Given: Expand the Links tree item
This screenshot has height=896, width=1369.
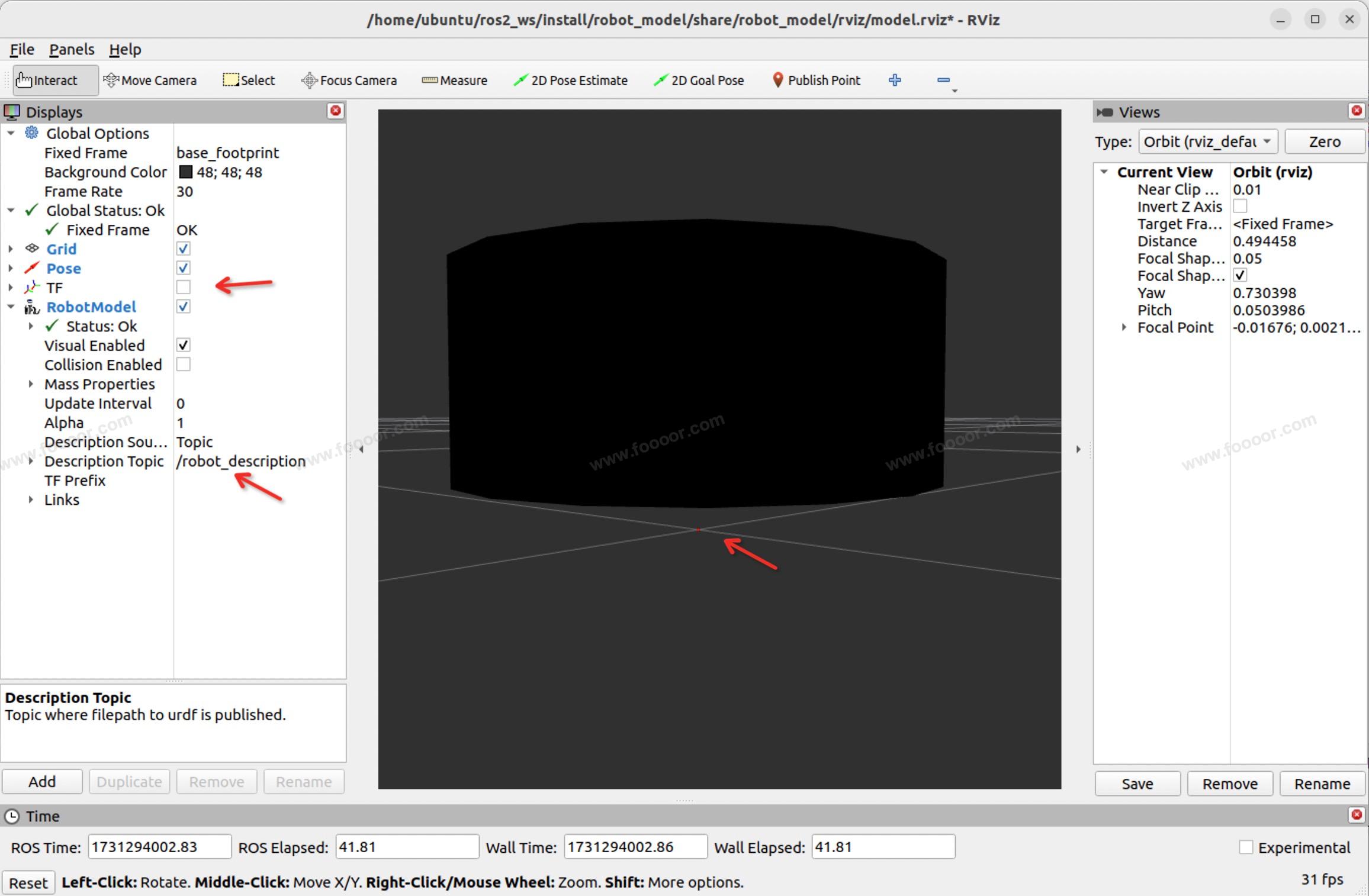Looking at the screenshot, I should [31, 499].
